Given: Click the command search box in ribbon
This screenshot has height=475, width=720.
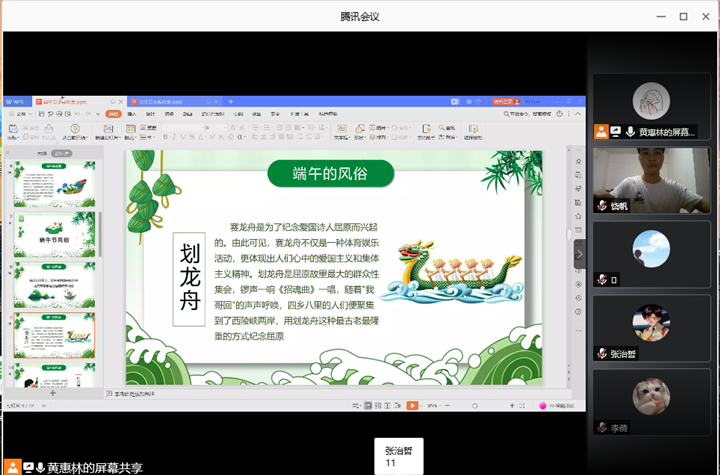Looking at the screenshot, I should 528,113.
